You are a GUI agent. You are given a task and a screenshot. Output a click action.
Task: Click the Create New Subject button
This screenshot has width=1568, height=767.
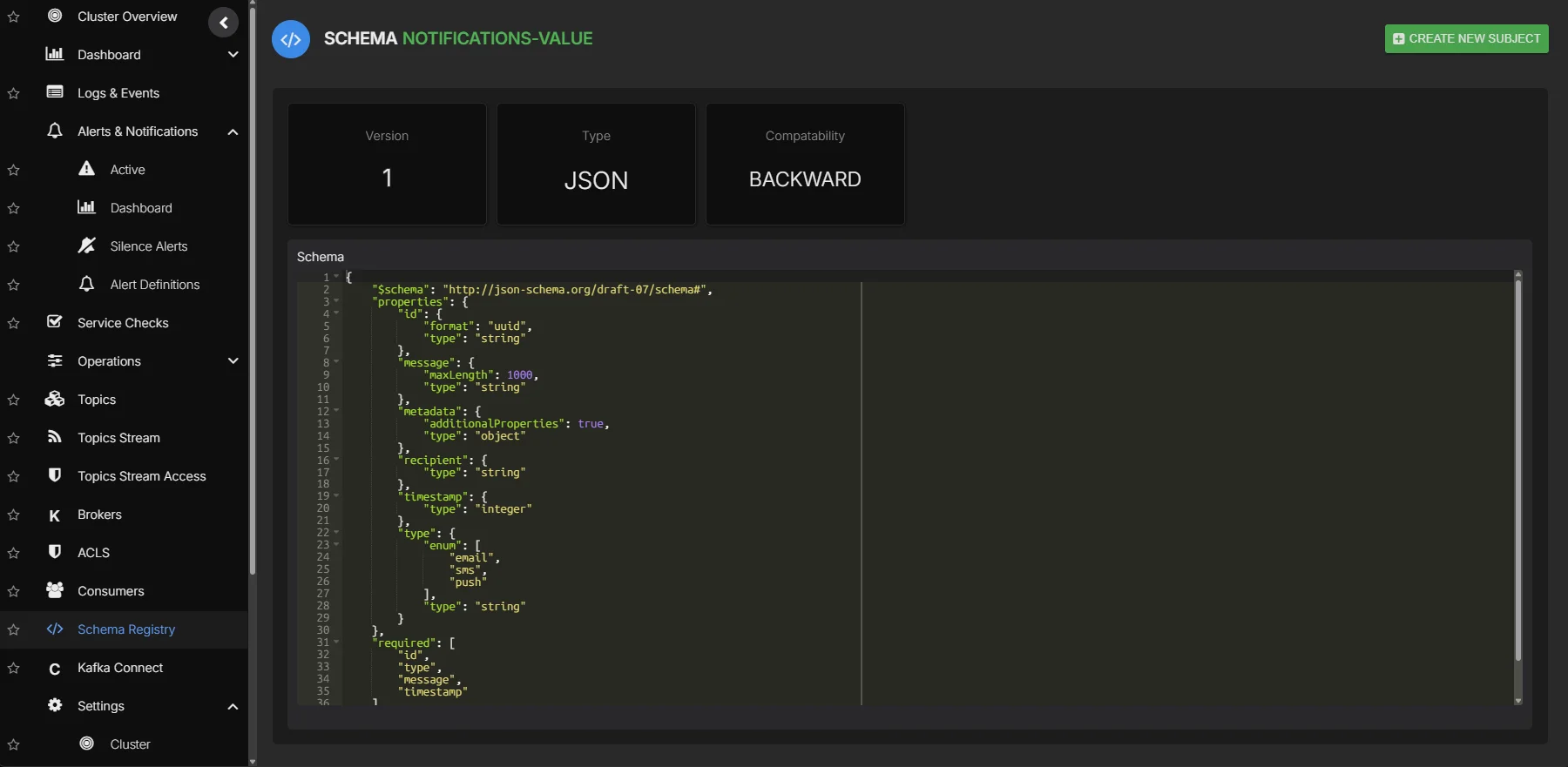(x=1466, y=38)
